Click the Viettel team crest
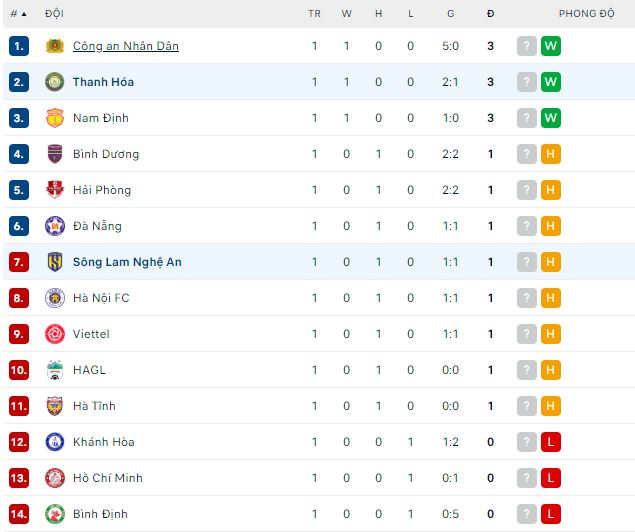 [55, 334]
